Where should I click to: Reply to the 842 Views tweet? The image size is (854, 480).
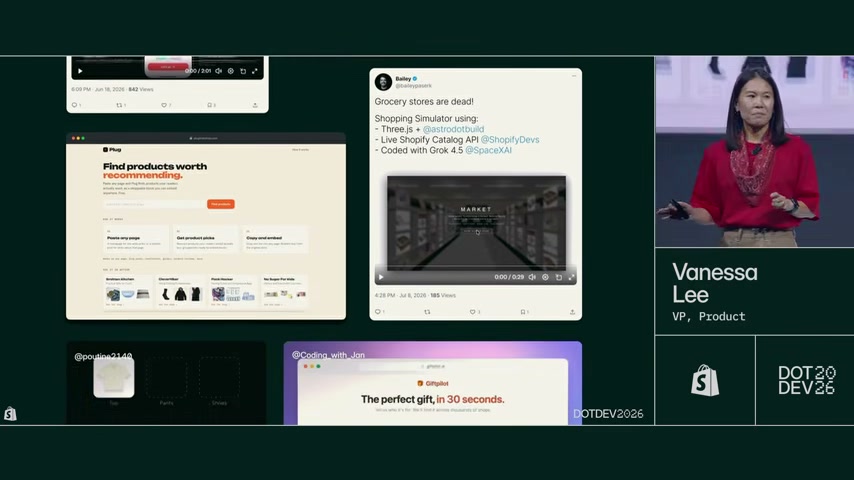click(x=76, y=105)
